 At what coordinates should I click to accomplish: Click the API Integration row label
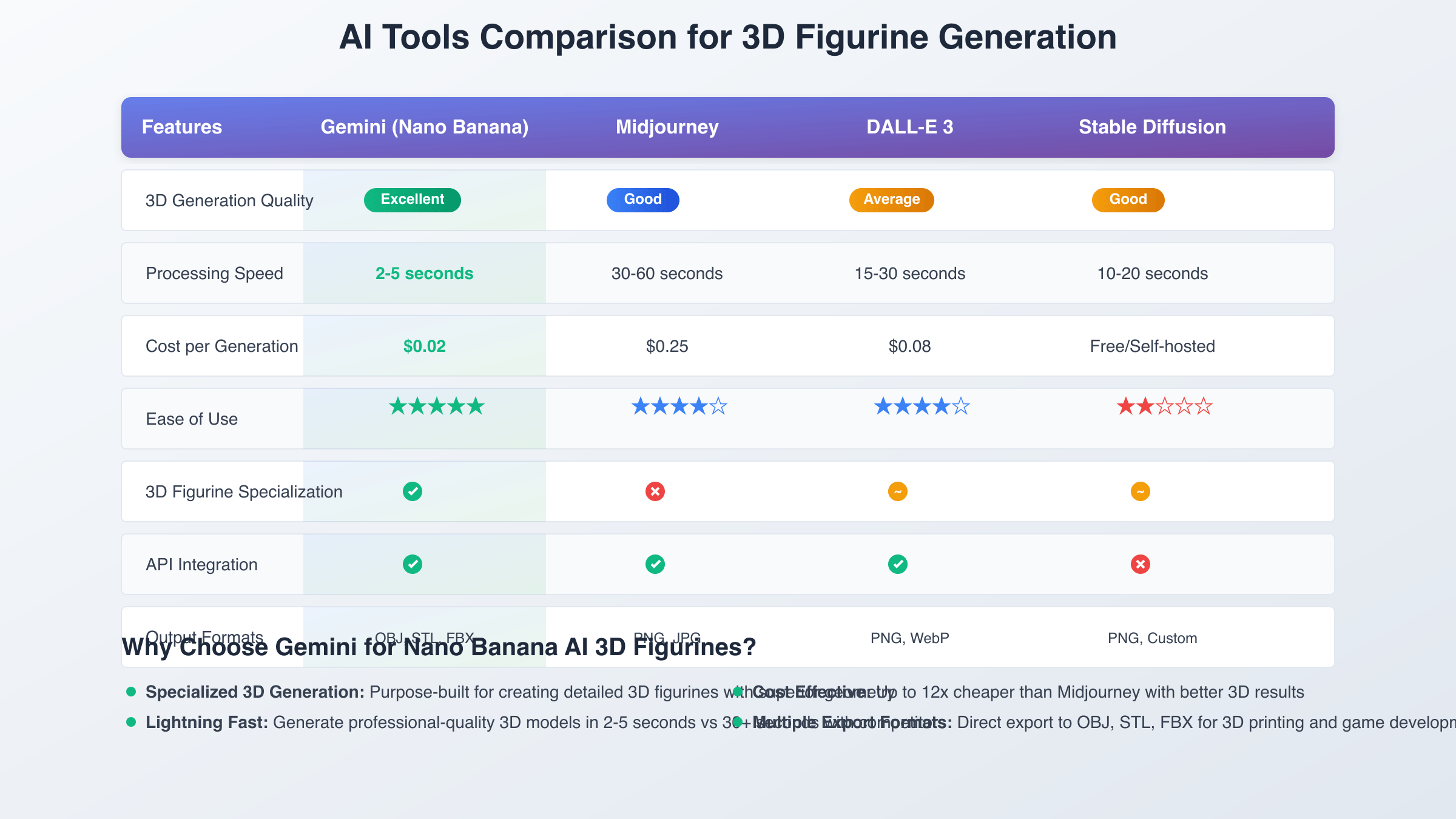[201, 565]
